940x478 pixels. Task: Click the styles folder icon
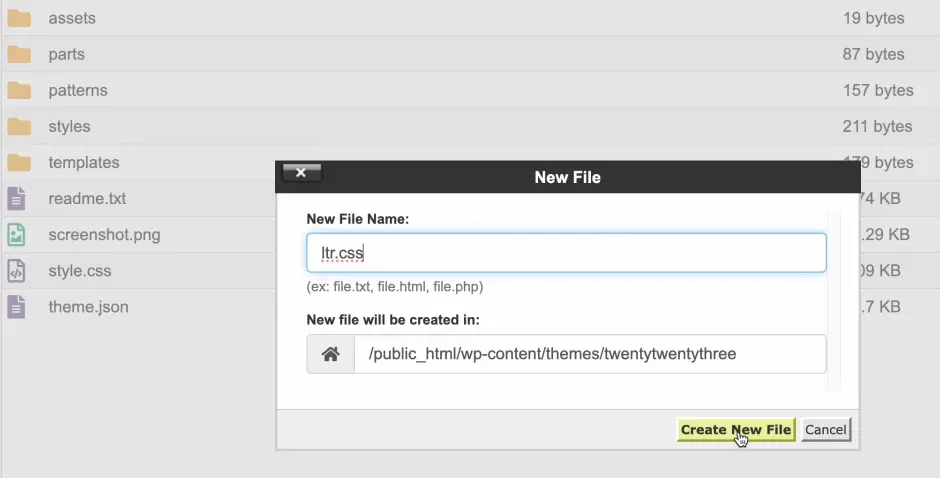[19, 126]
